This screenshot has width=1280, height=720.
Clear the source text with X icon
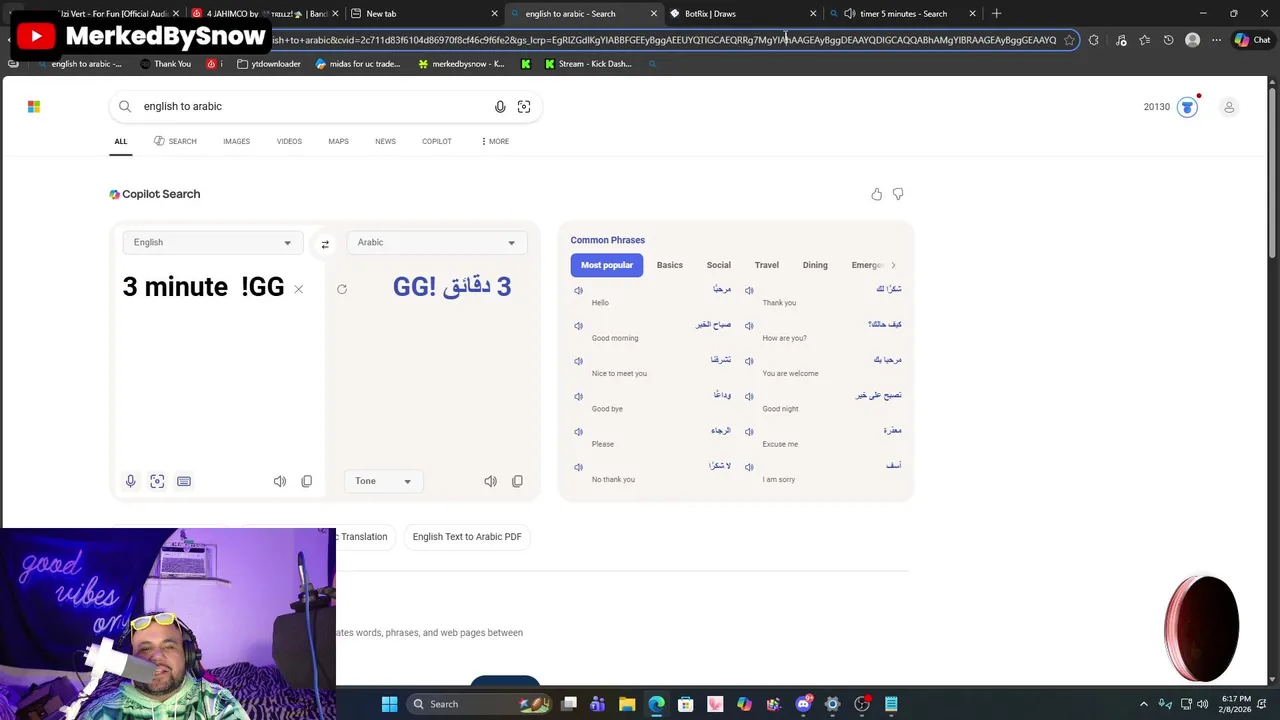[298, 289]
